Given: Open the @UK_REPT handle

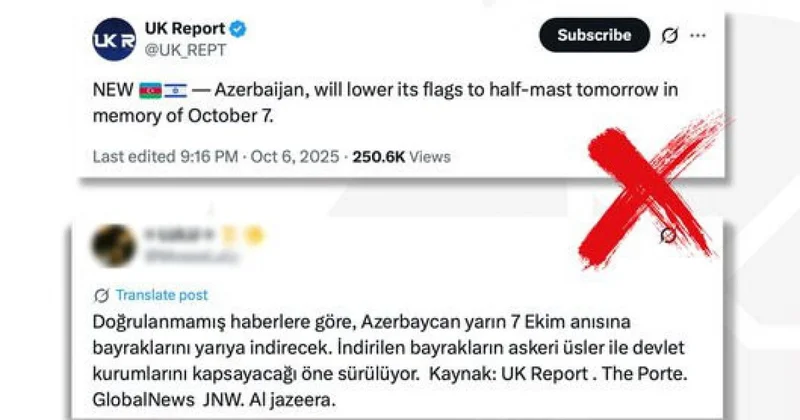Looking at the screenshot, I should [186, 50].
